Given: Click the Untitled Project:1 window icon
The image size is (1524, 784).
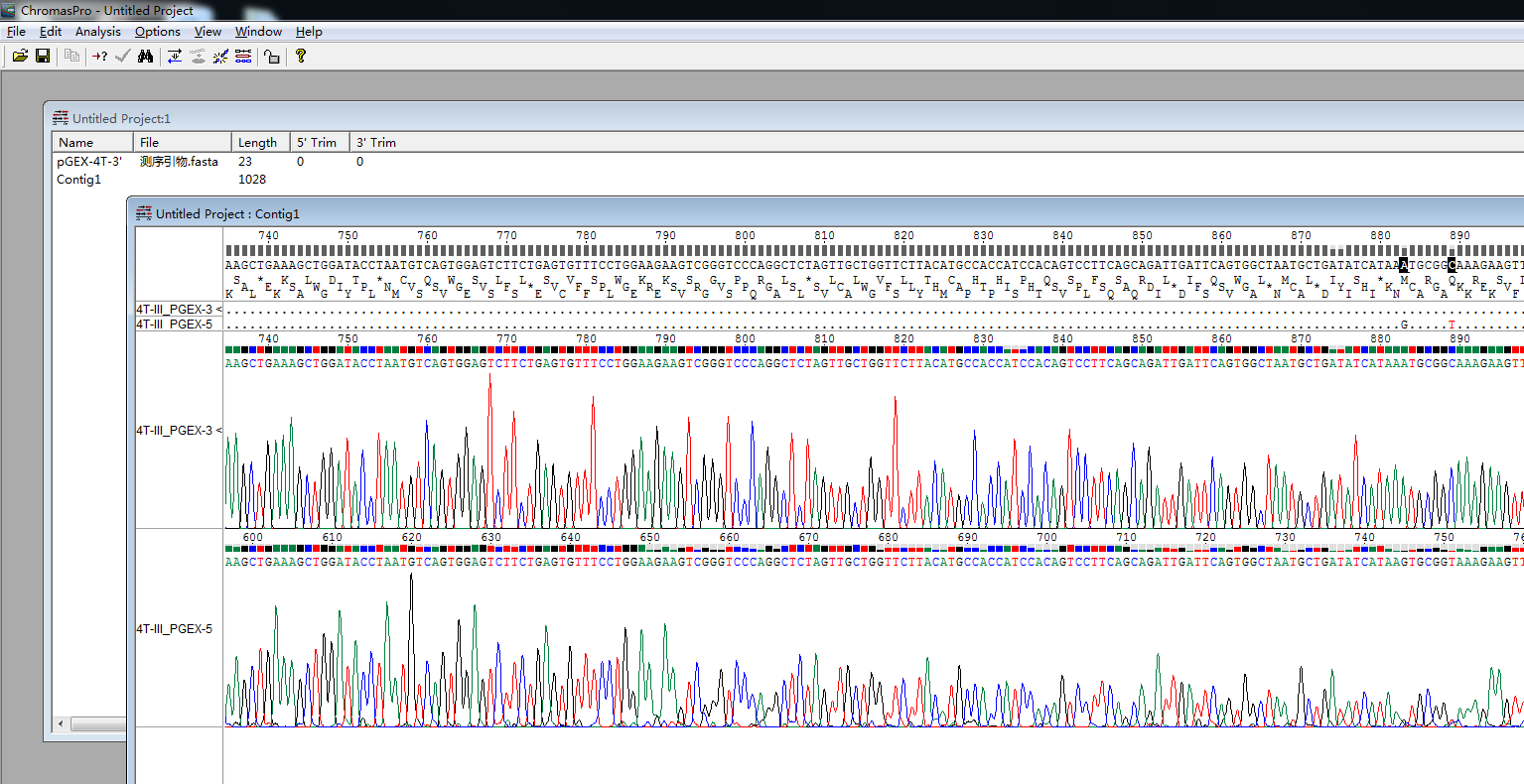Looking at the screenshot, I should [x=61, y=118].
